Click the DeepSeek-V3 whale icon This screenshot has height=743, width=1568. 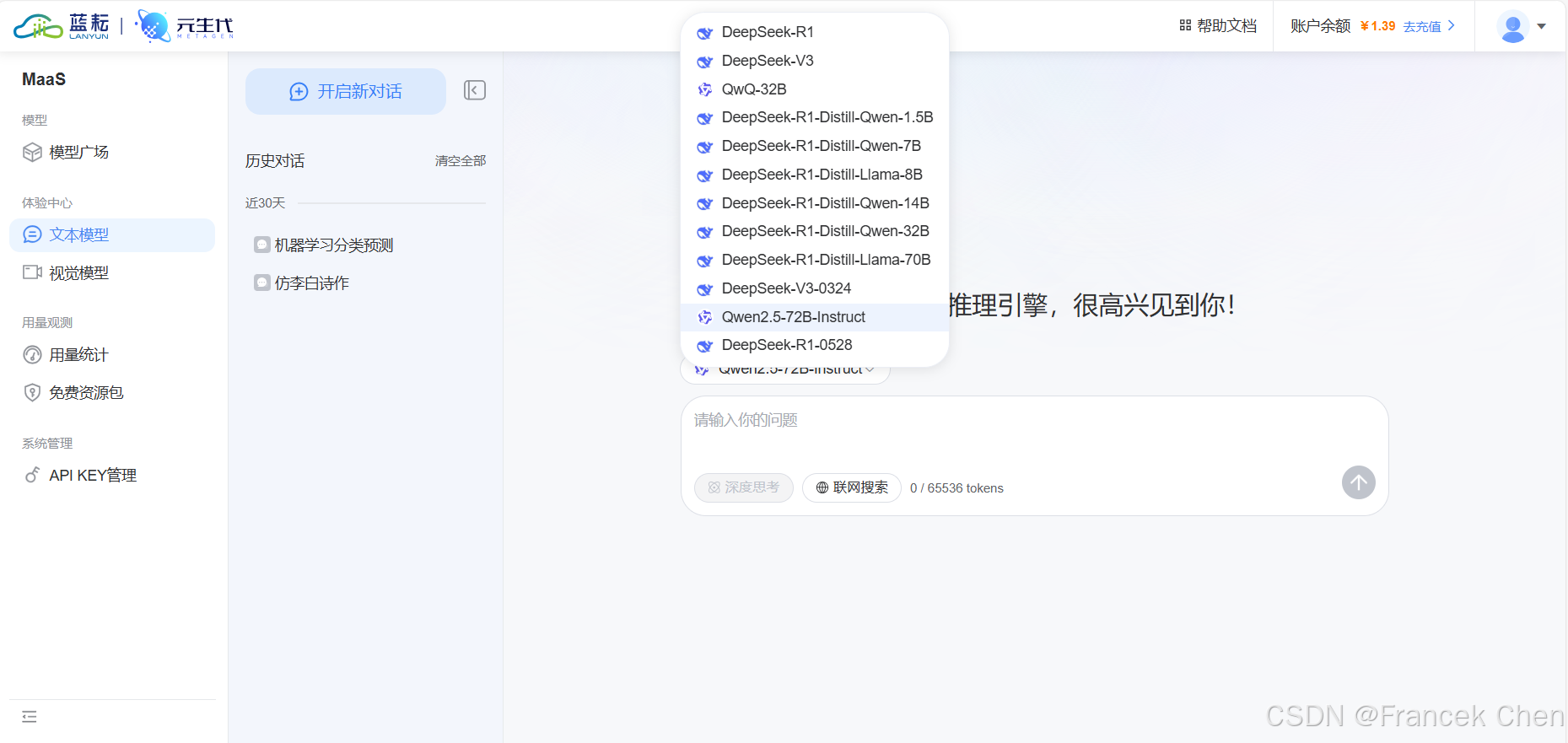[705, 62]
